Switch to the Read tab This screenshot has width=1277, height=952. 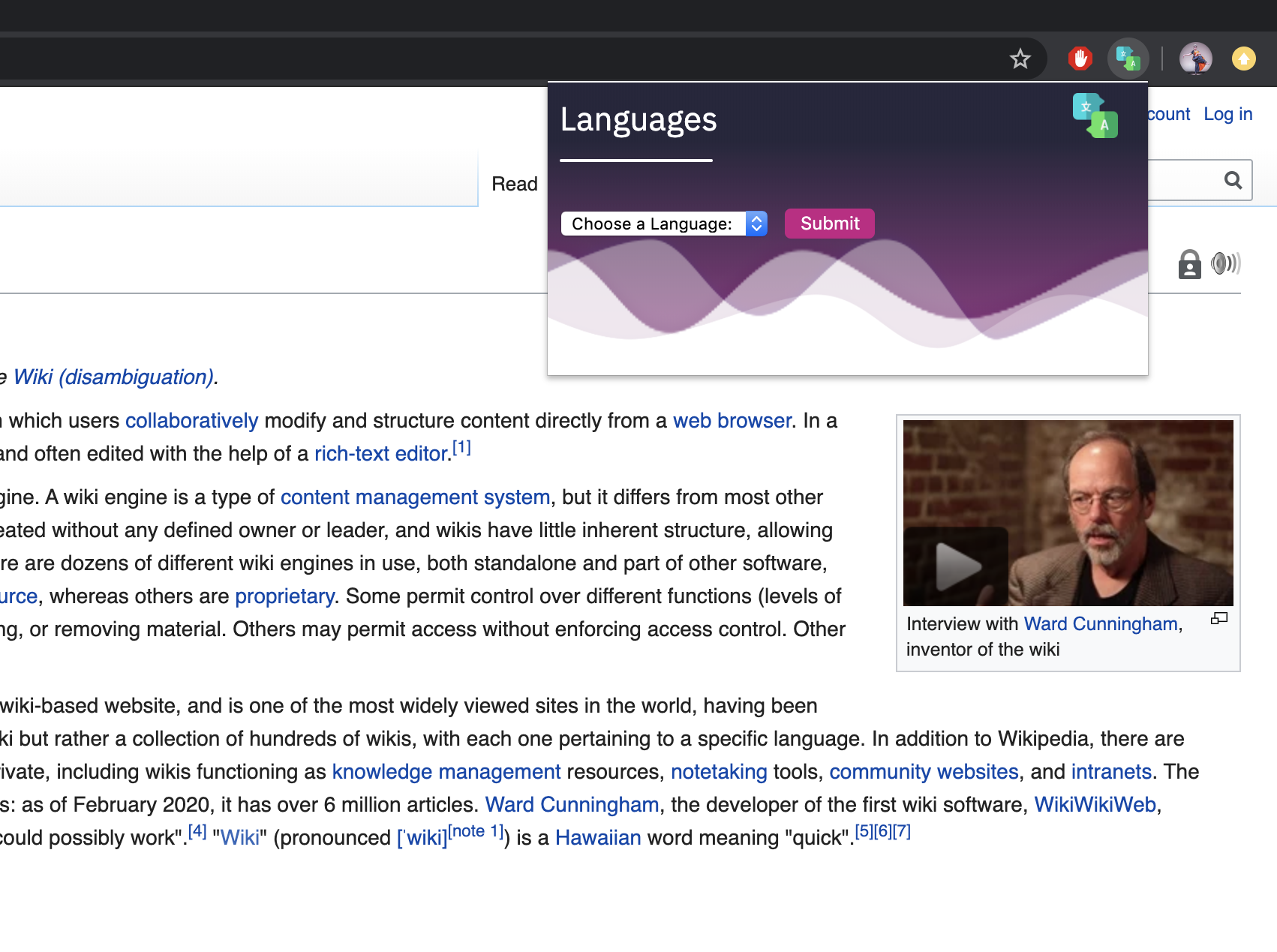coord(515,184)
